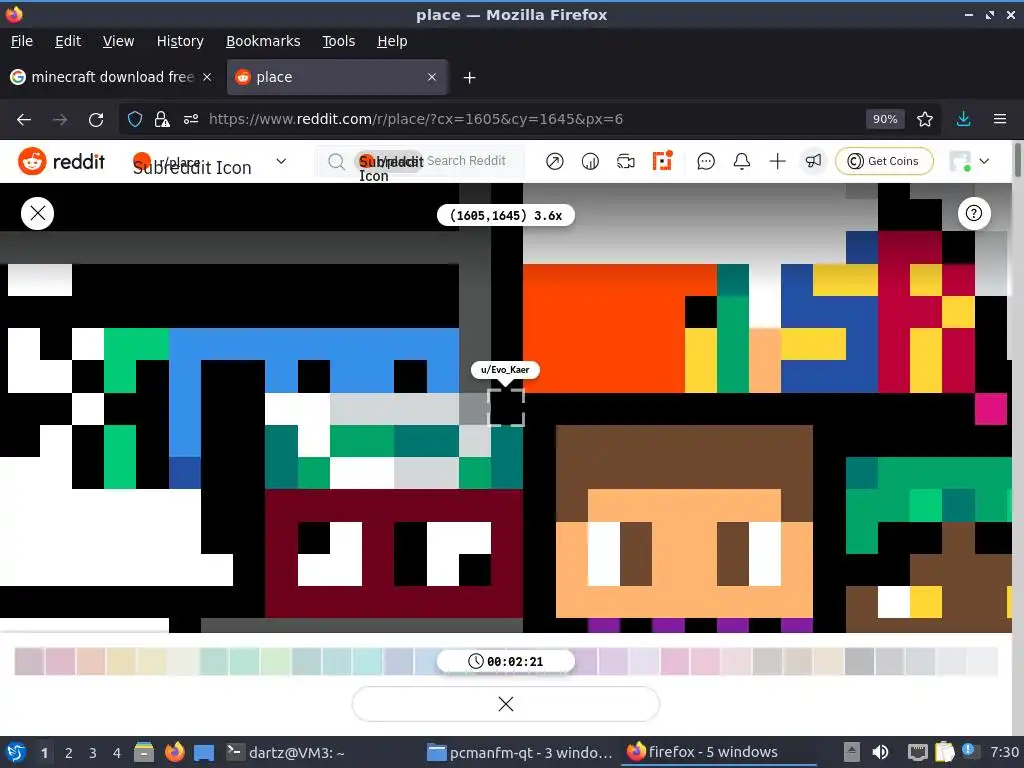This screenshot has height=768, width=1024.
Task: Go back with Firefox back arrow
Action: pos(24,120)
